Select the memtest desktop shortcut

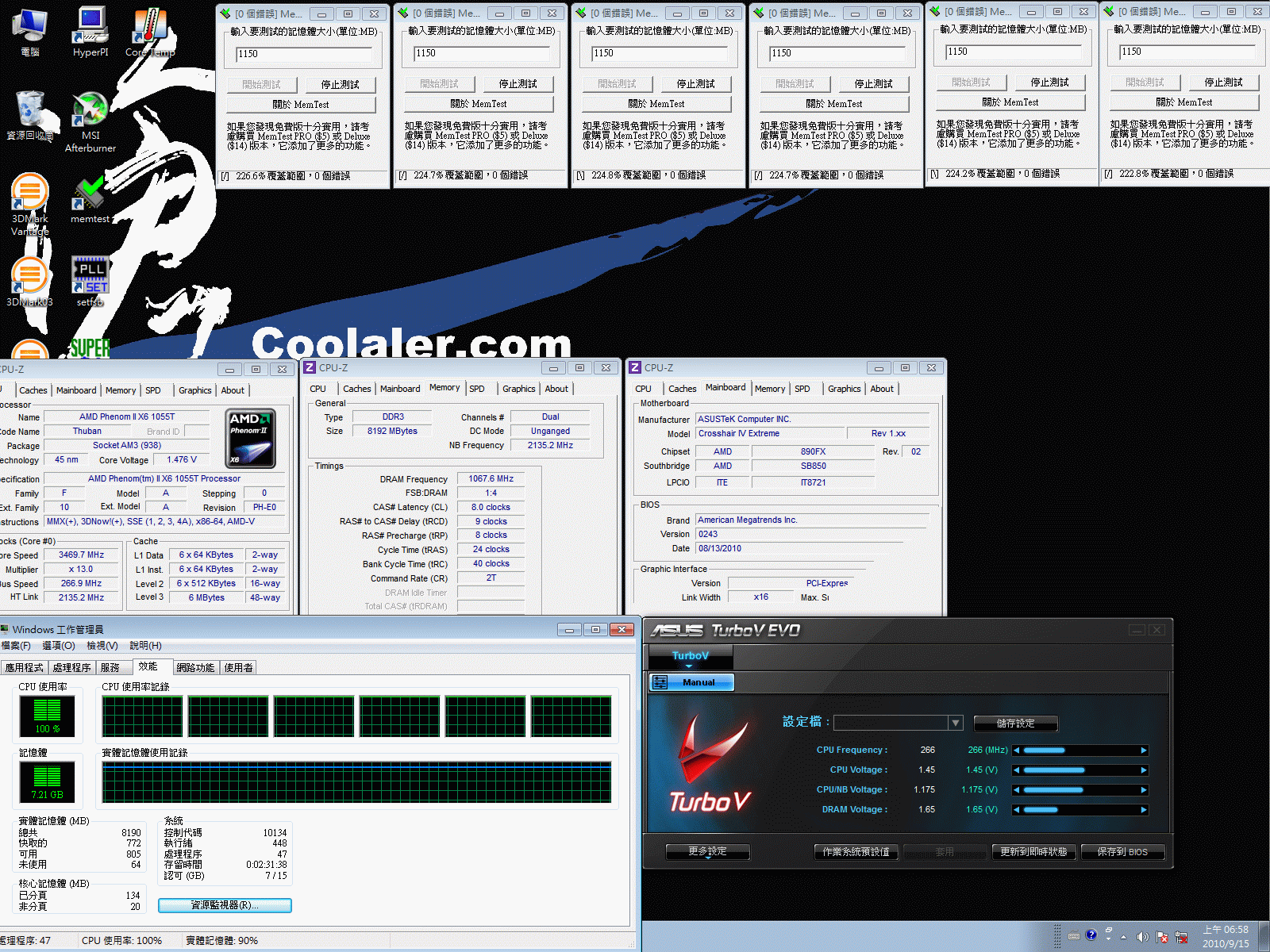click(x=90, y=199)
